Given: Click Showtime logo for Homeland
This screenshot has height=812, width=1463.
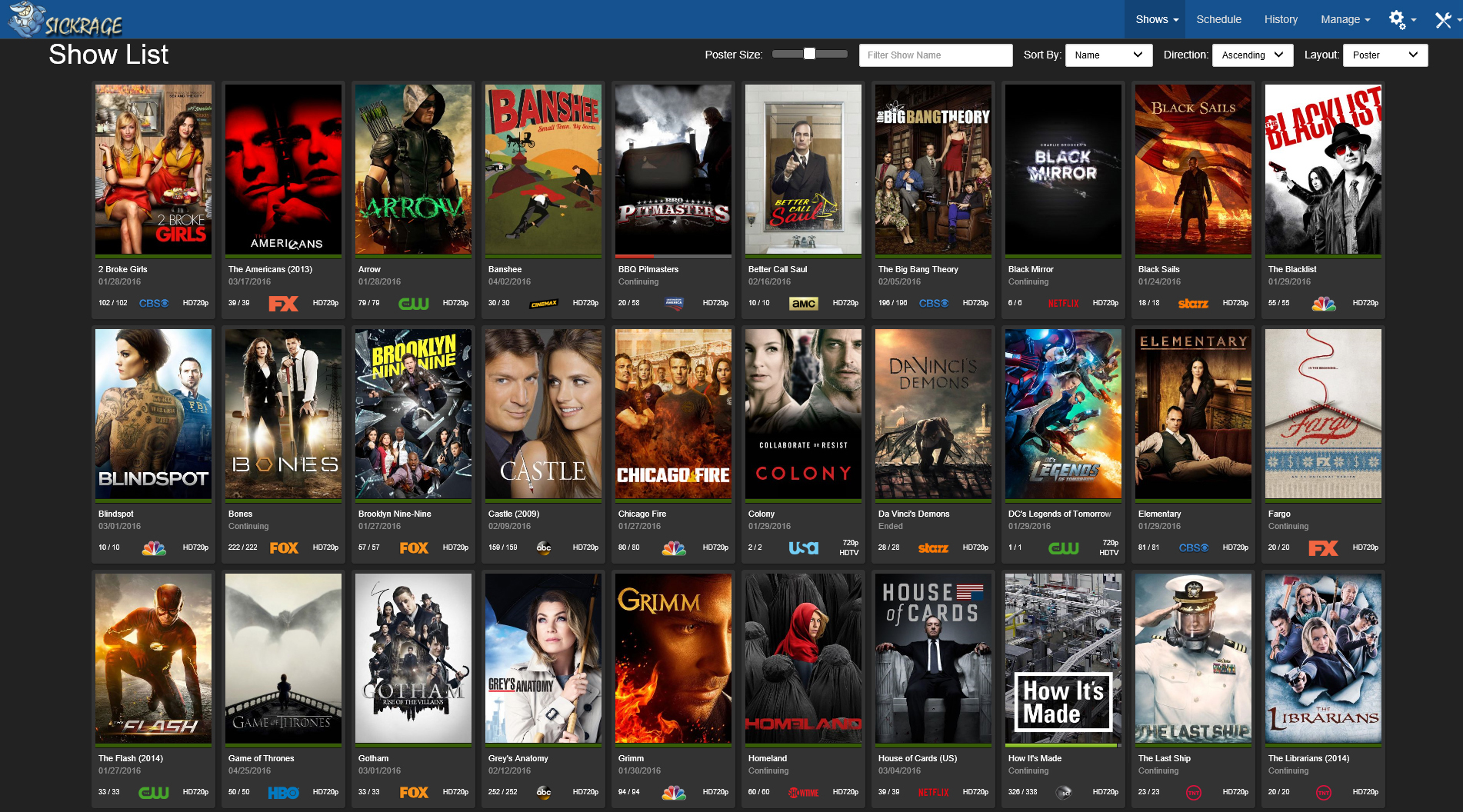Looking at the screenshot, I should pyautogui.click(x=804, y=792).
